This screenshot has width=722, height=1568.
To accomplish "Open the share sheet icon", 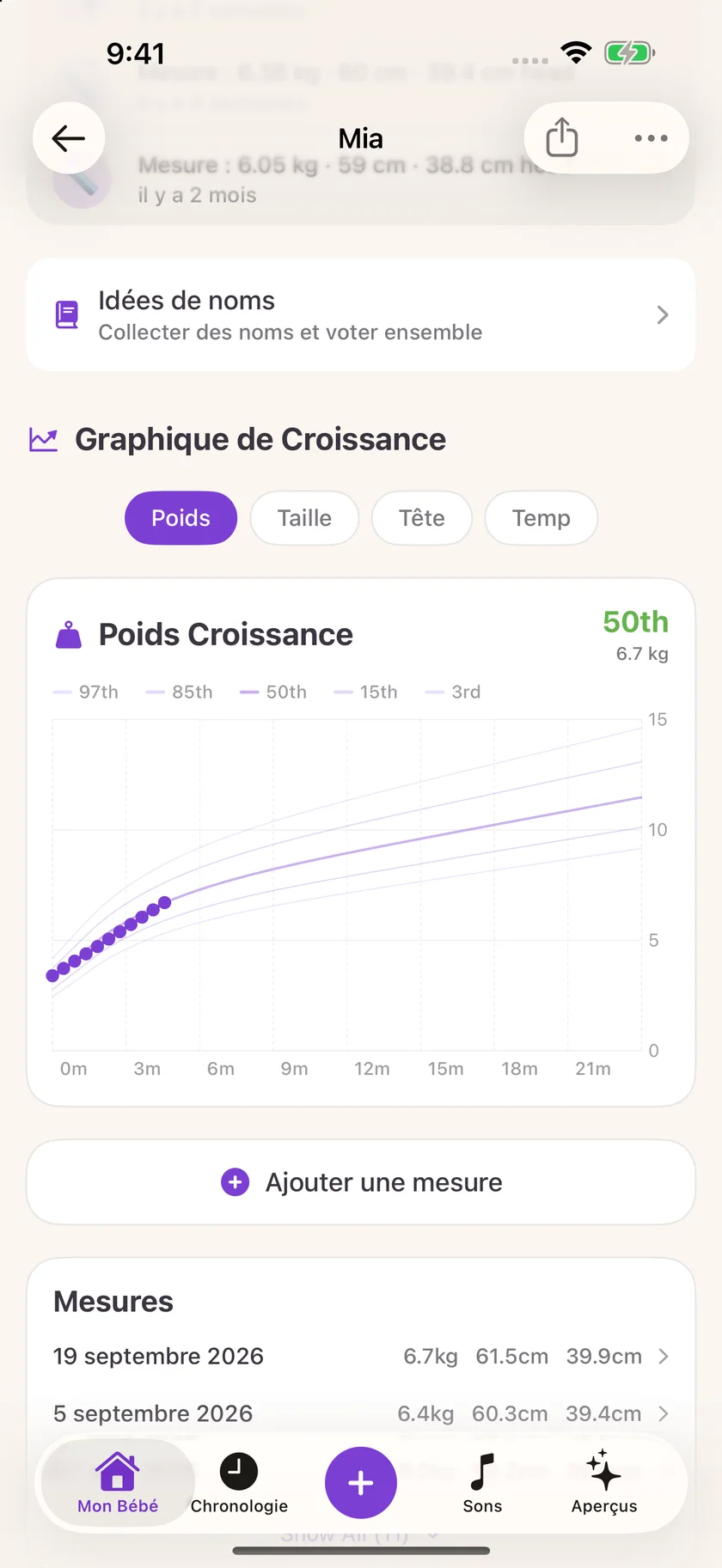I will [562, 138].
